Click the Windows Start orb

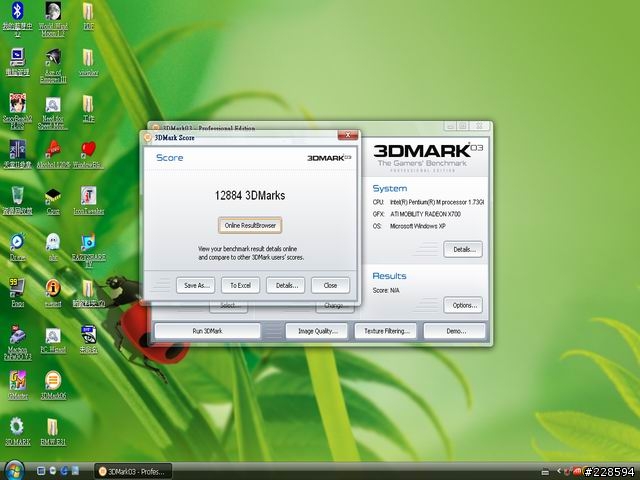click(x=15, y=470)
